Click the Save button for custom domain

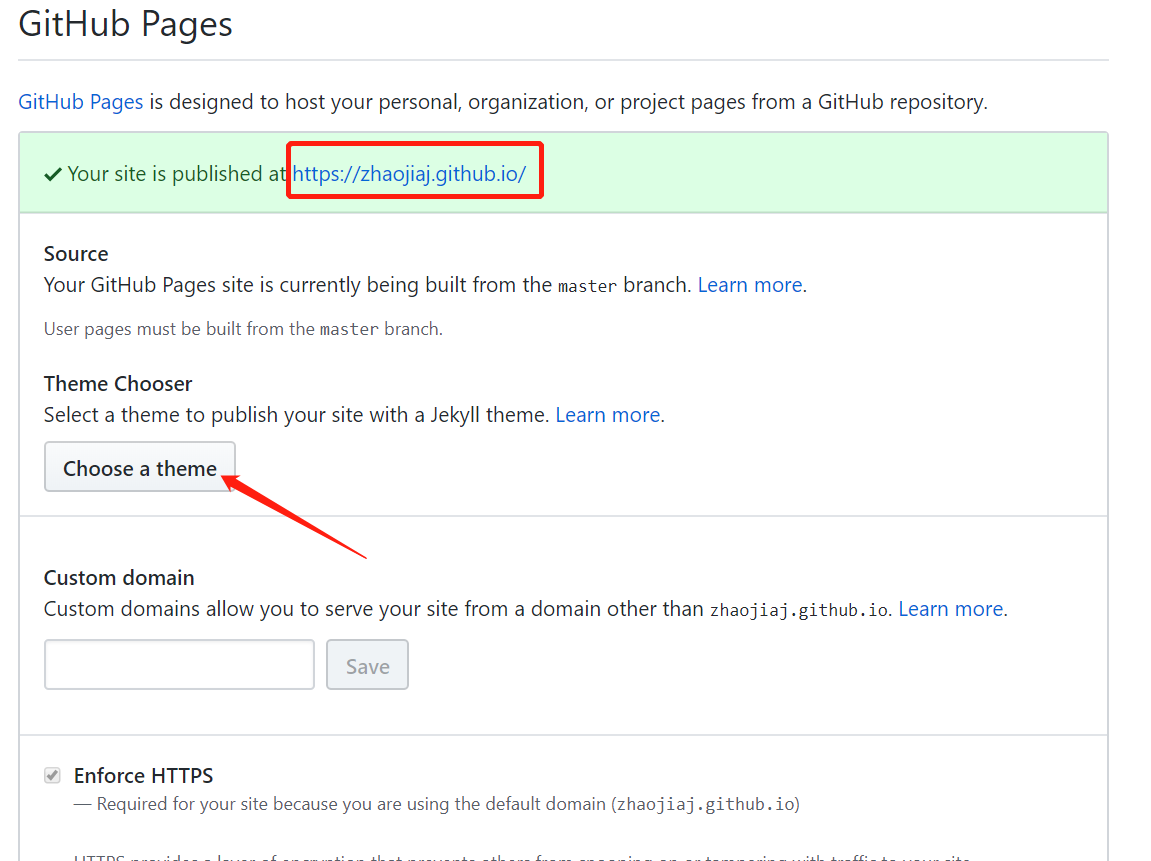coord(367,664)
